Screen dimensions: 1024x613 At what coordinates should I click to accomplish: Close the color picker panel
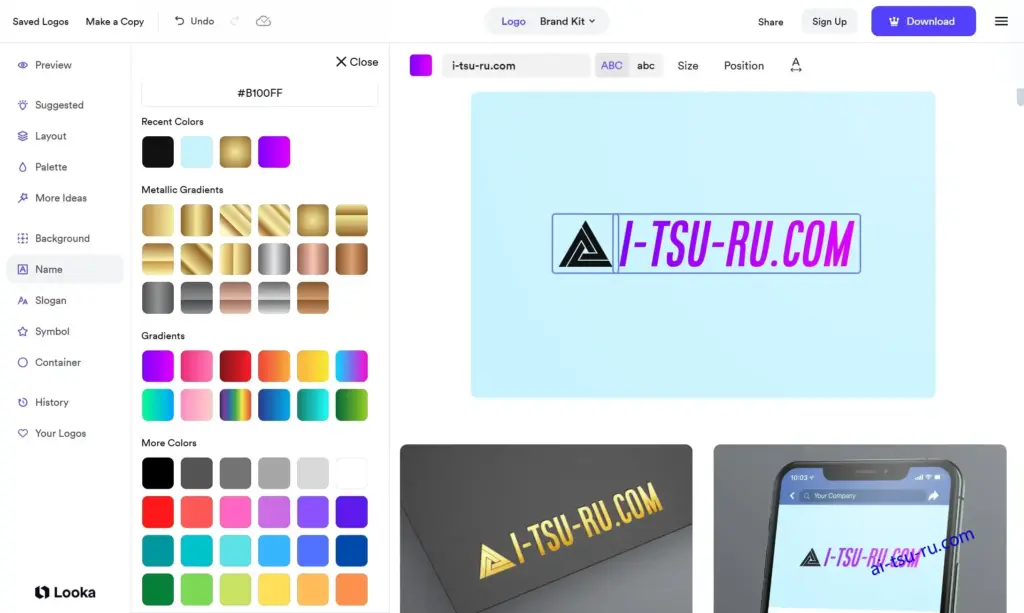coord(357,62)
